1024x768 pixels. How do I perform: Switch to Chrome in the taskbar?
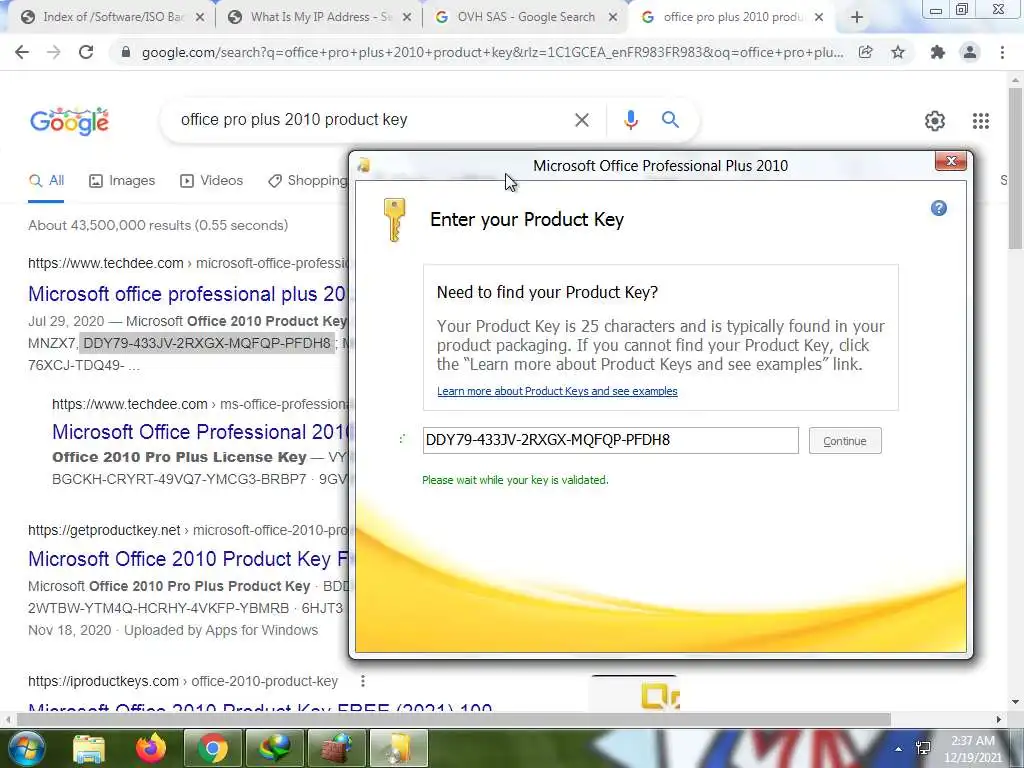pos(213,748)
